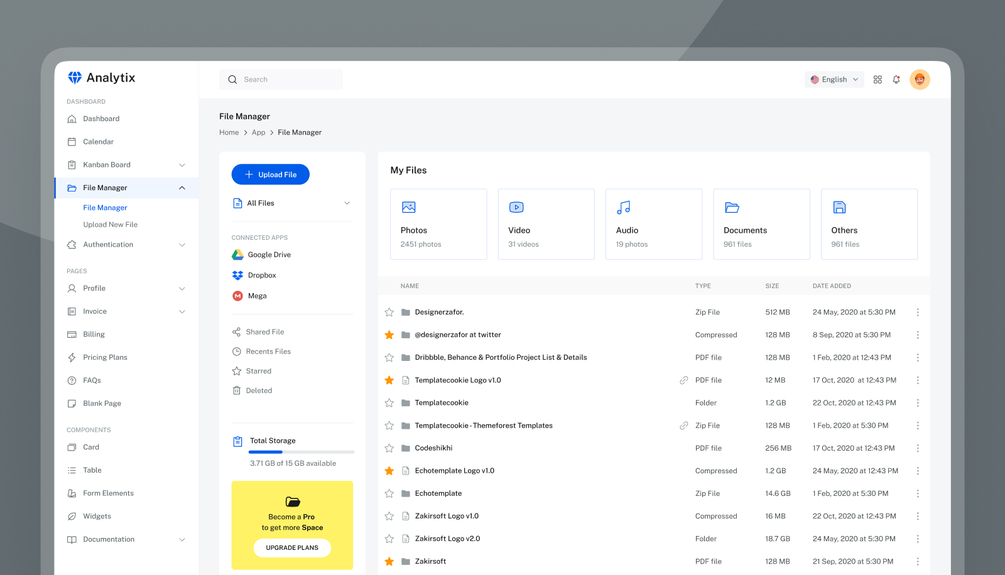
Task: Open more options for Zakirsoft Logo v2.0
Action: [918, 538]
